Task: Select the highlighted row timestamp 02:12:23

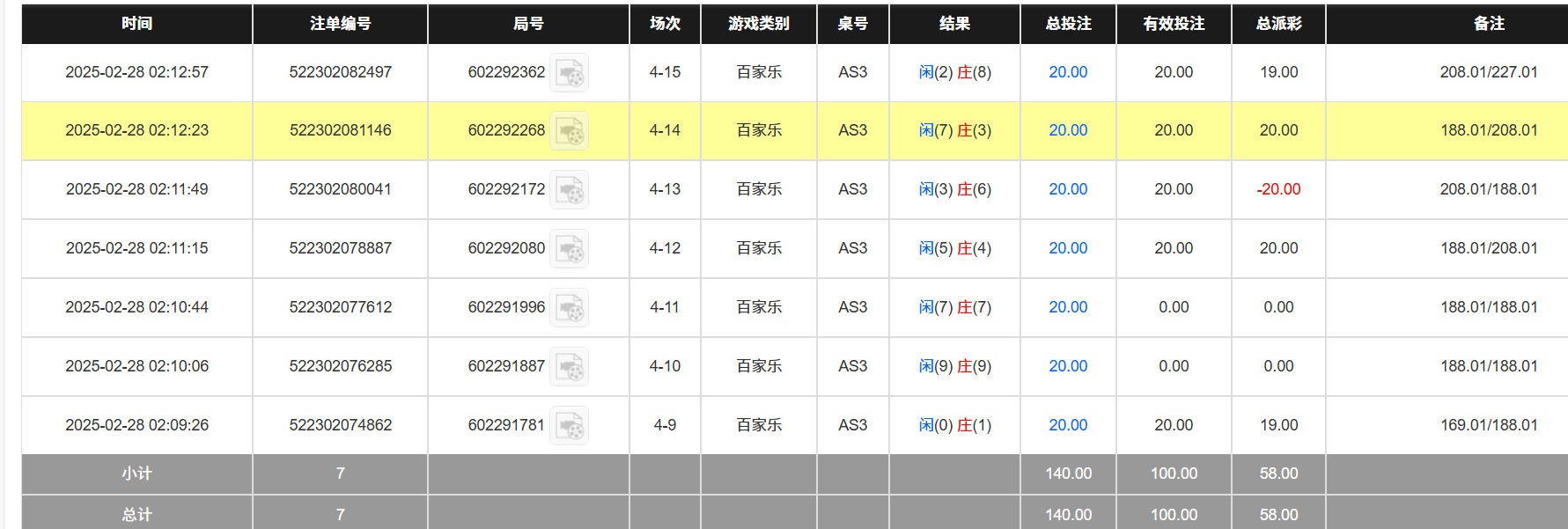Action: (136, 130)
